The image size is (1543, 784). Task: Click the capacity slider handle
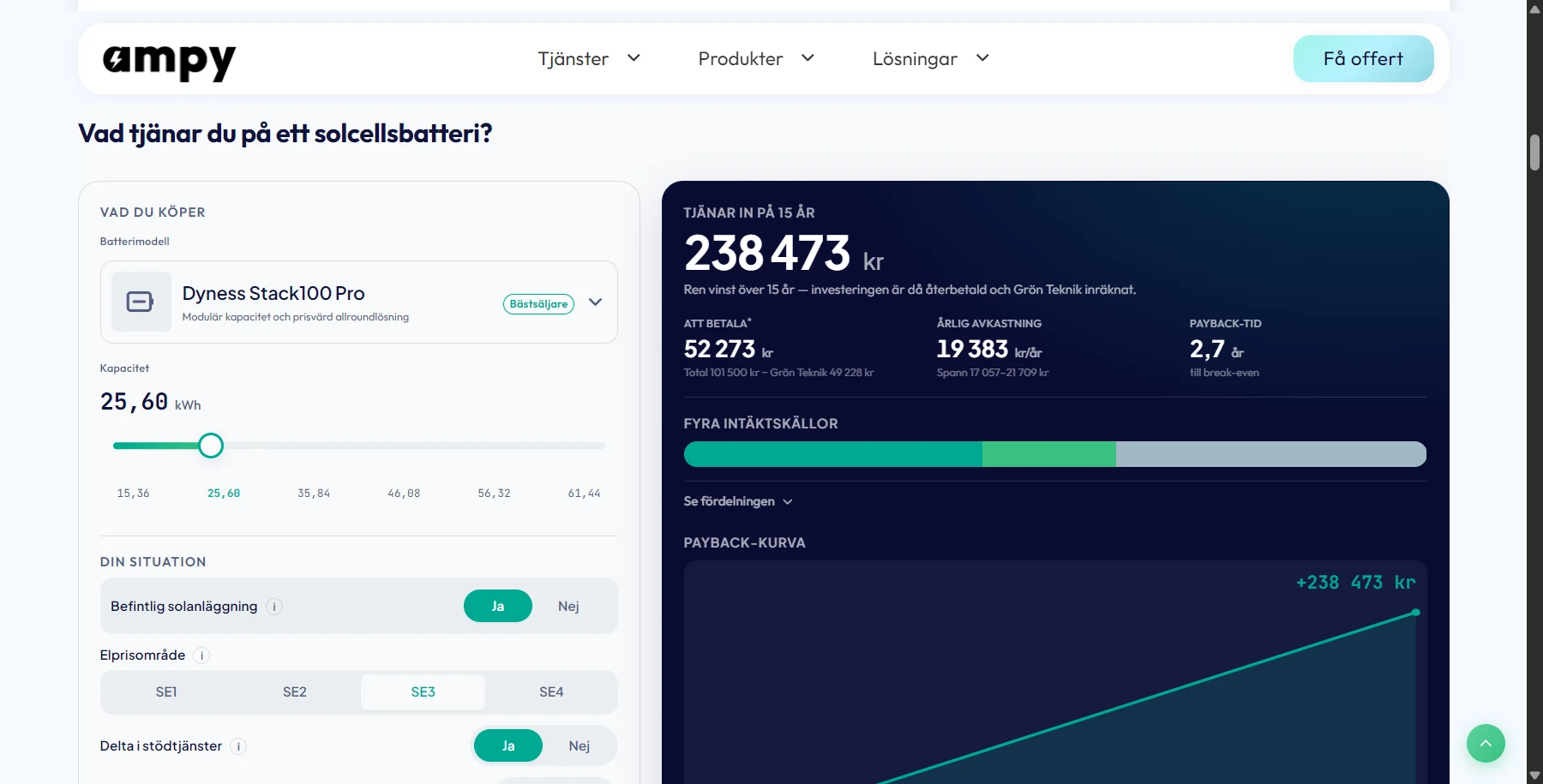[x=211, y=446]
